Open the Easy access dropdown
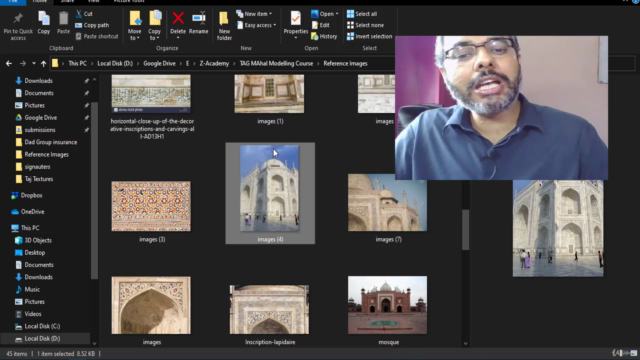The image size is (640, 360). tap(256, 25)
